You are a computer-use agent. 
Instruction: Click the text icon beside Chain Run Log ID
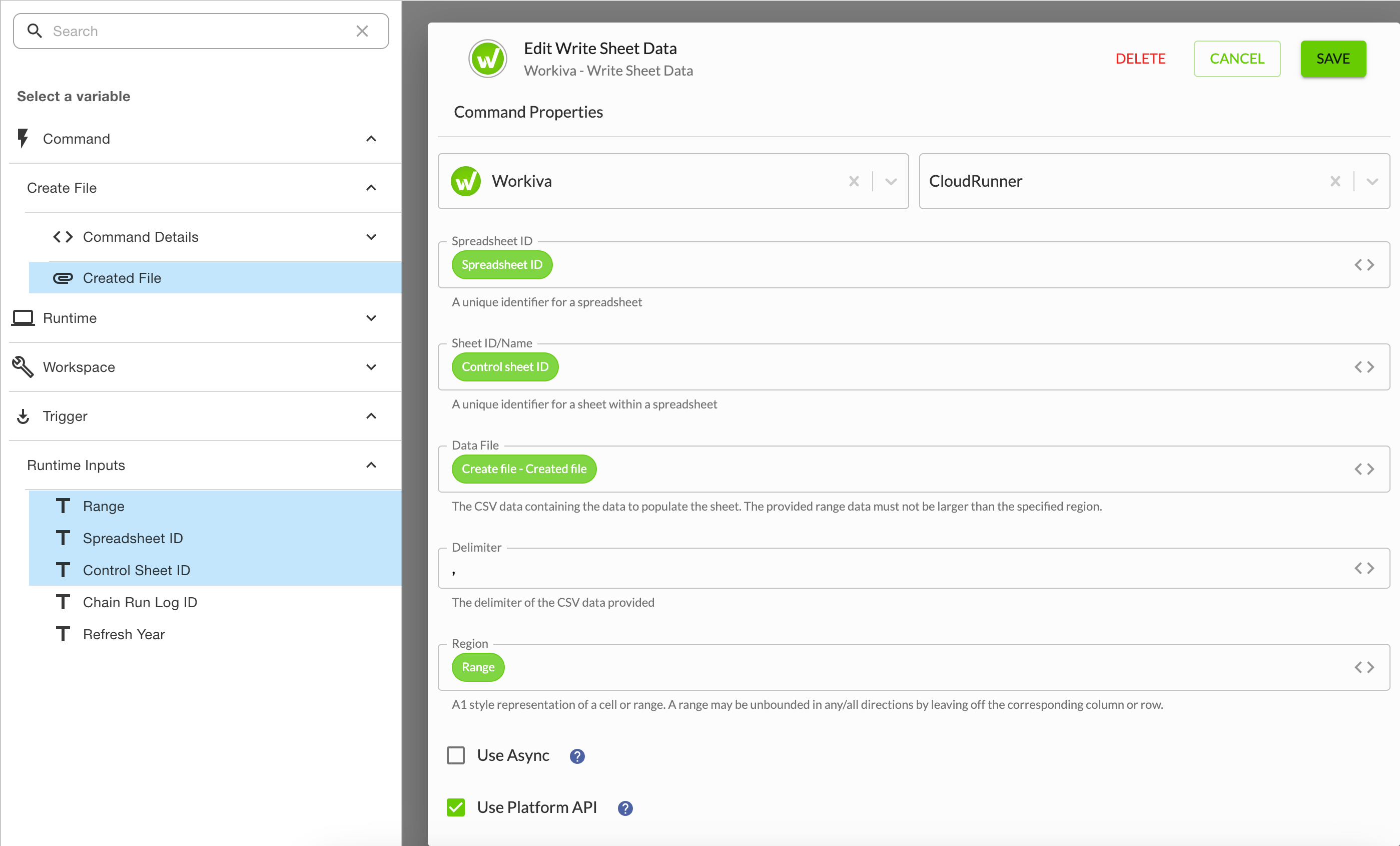tap(63, 602)
